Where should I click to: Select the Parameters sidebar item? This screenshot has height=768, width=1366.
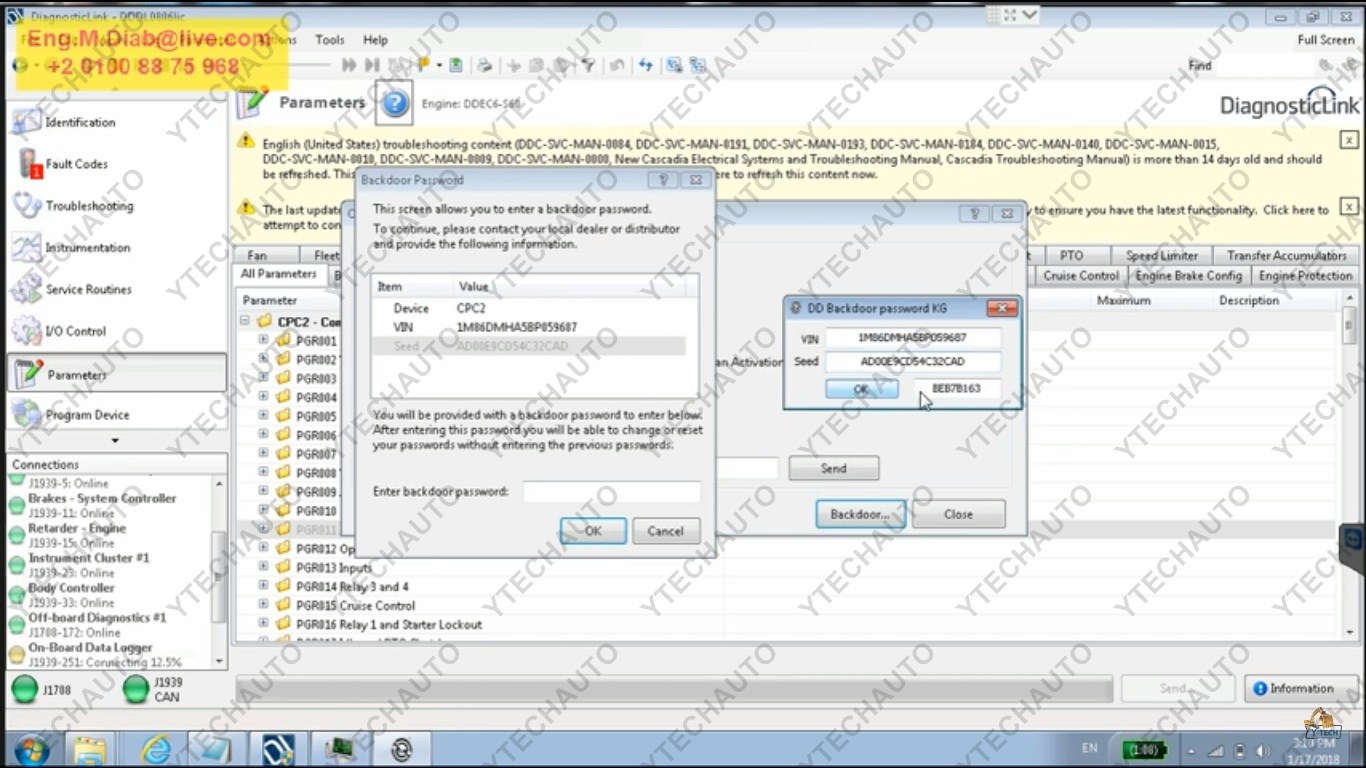(x=116, y=374)
